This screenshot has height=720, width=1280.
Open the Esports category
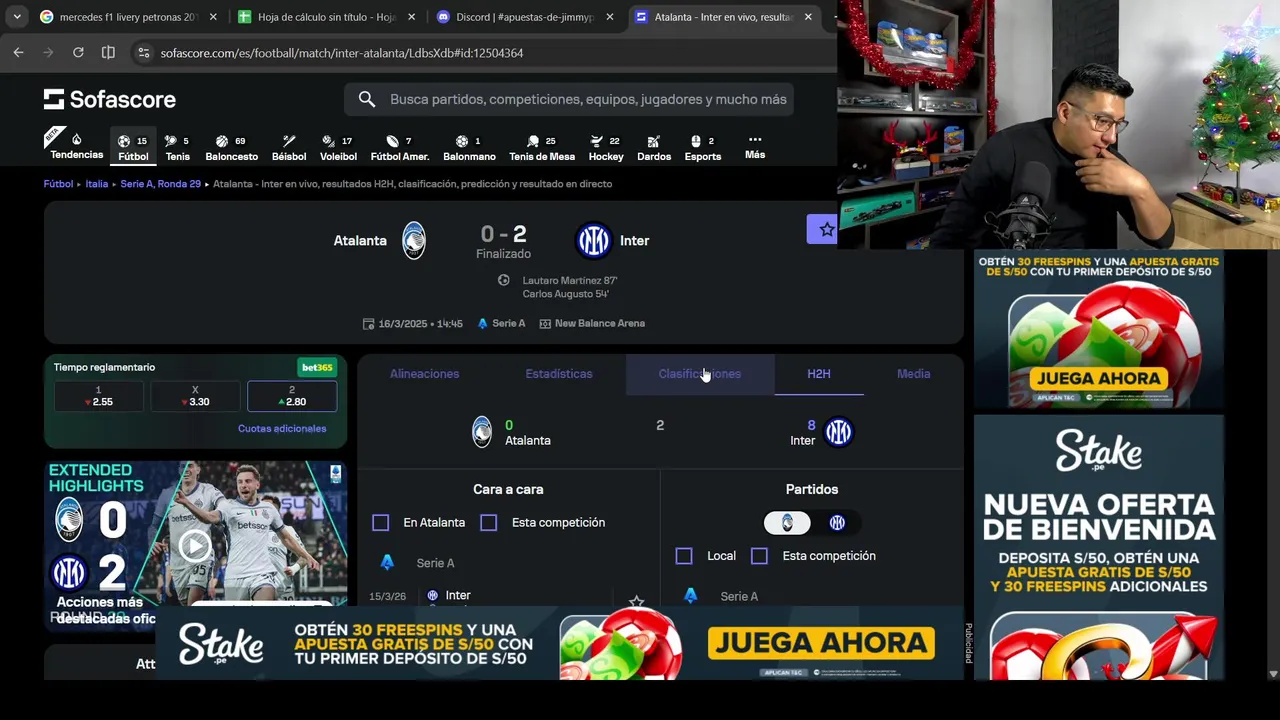pyautogui.click(x=702, y=147)
